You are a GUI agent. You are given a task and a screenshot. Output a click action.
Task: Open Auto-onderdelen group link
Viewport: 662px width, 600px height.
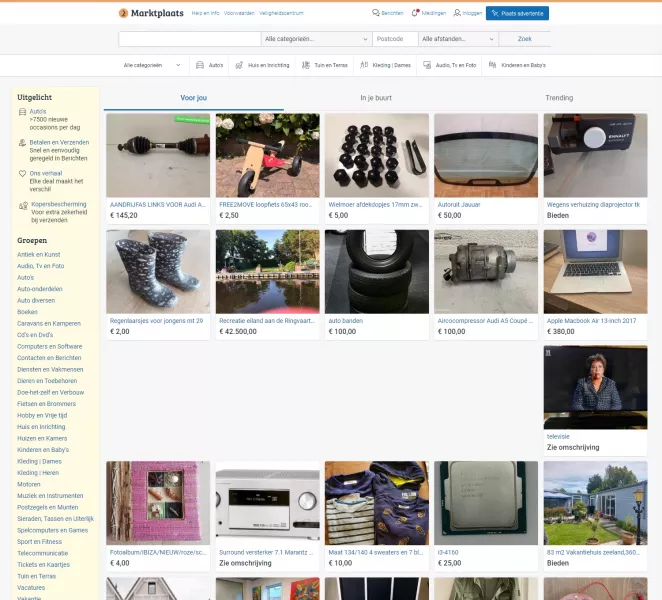click(40, 289)
